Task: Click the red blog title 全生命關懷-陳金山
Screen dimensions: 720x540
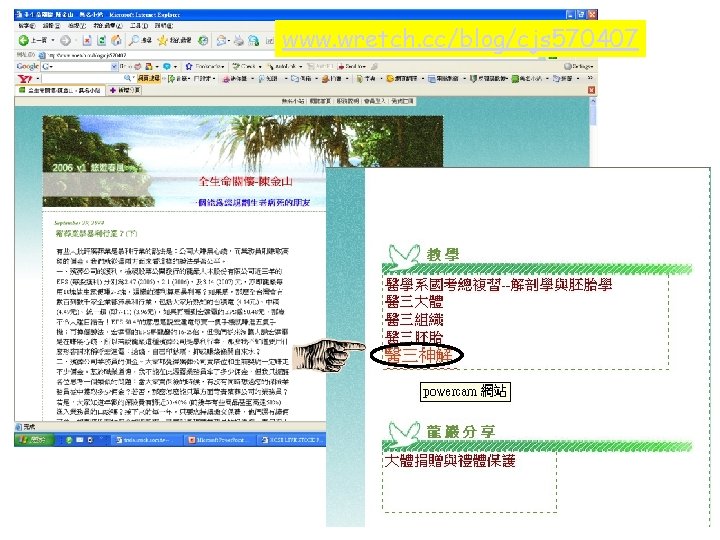Action: pos(246,181)
